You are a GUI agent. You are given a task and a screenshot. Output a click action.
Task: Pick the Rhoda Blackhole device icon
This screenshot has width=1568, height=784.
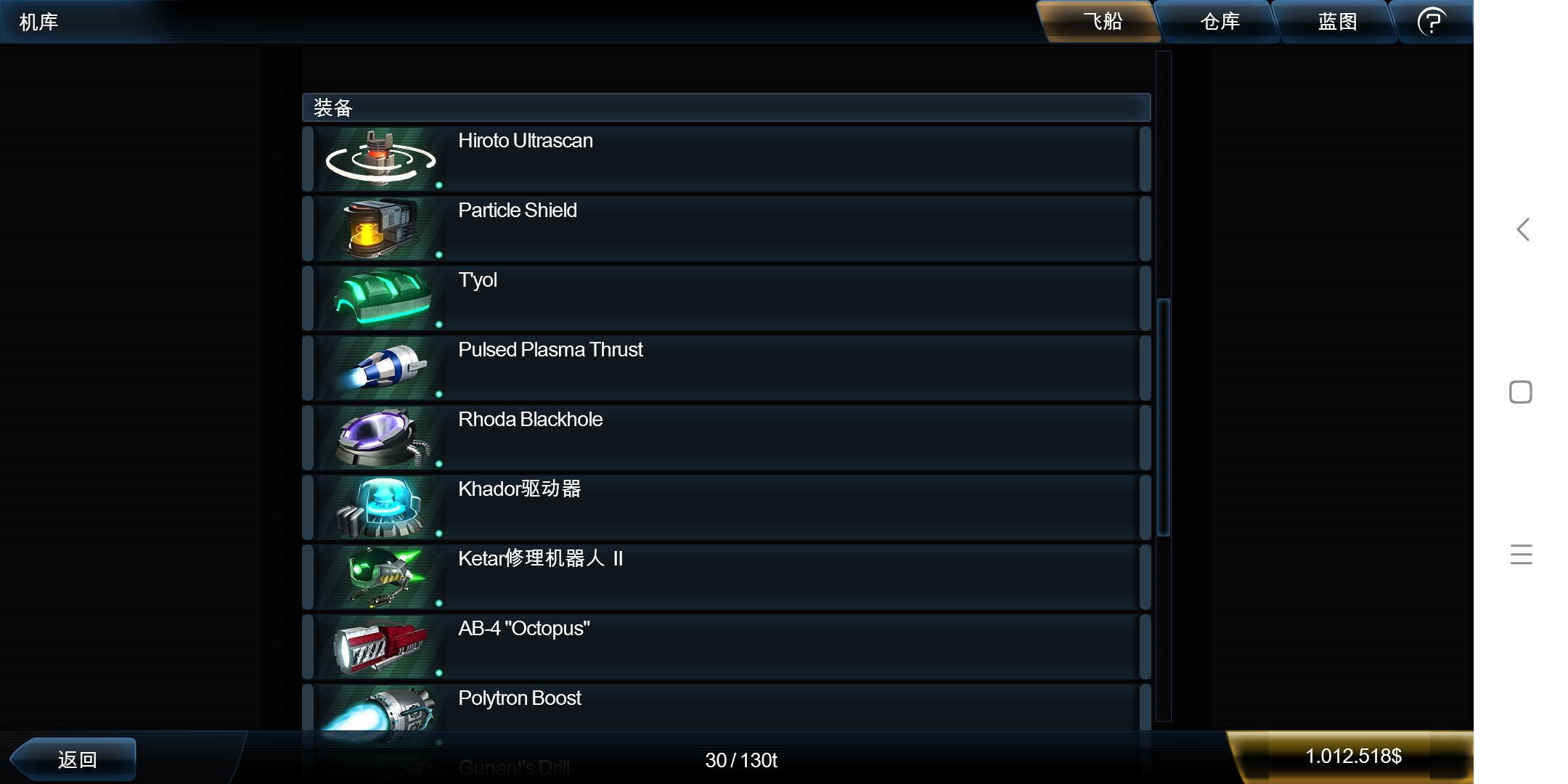point(380,437)
